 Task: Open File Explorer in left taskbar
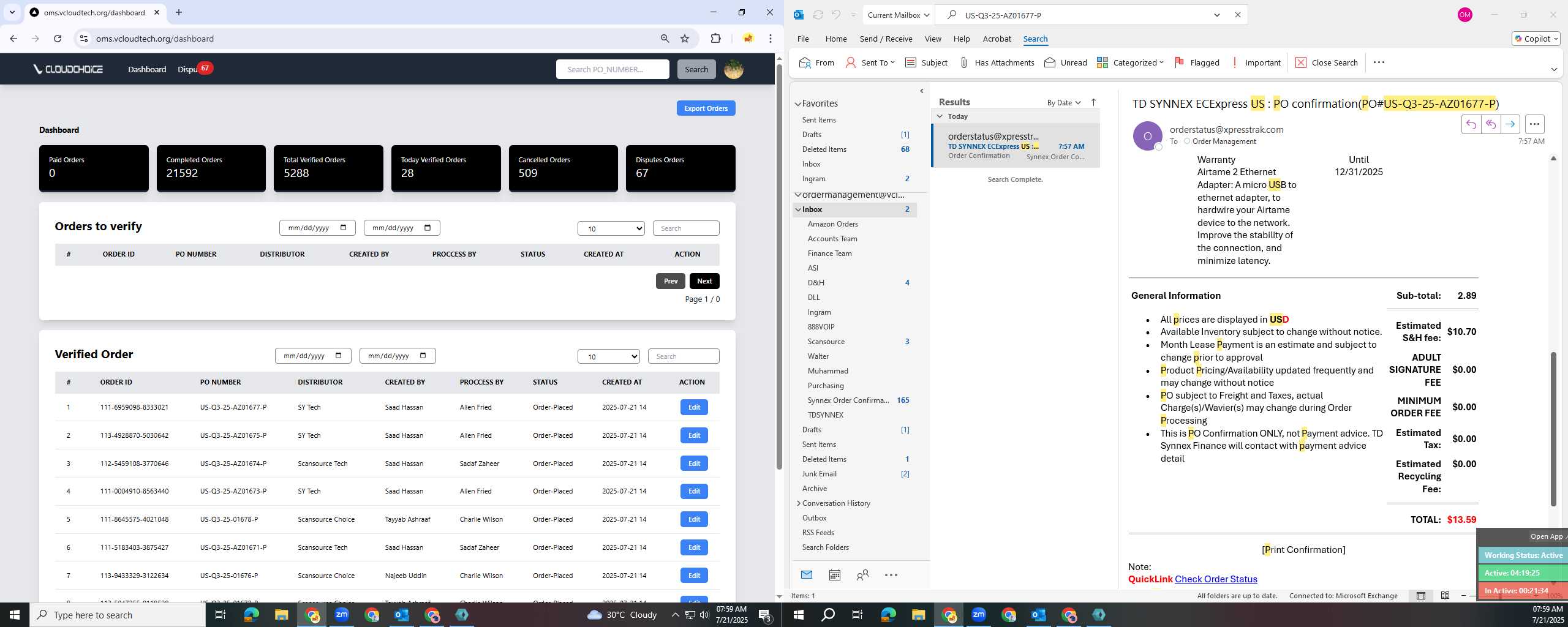281,615
